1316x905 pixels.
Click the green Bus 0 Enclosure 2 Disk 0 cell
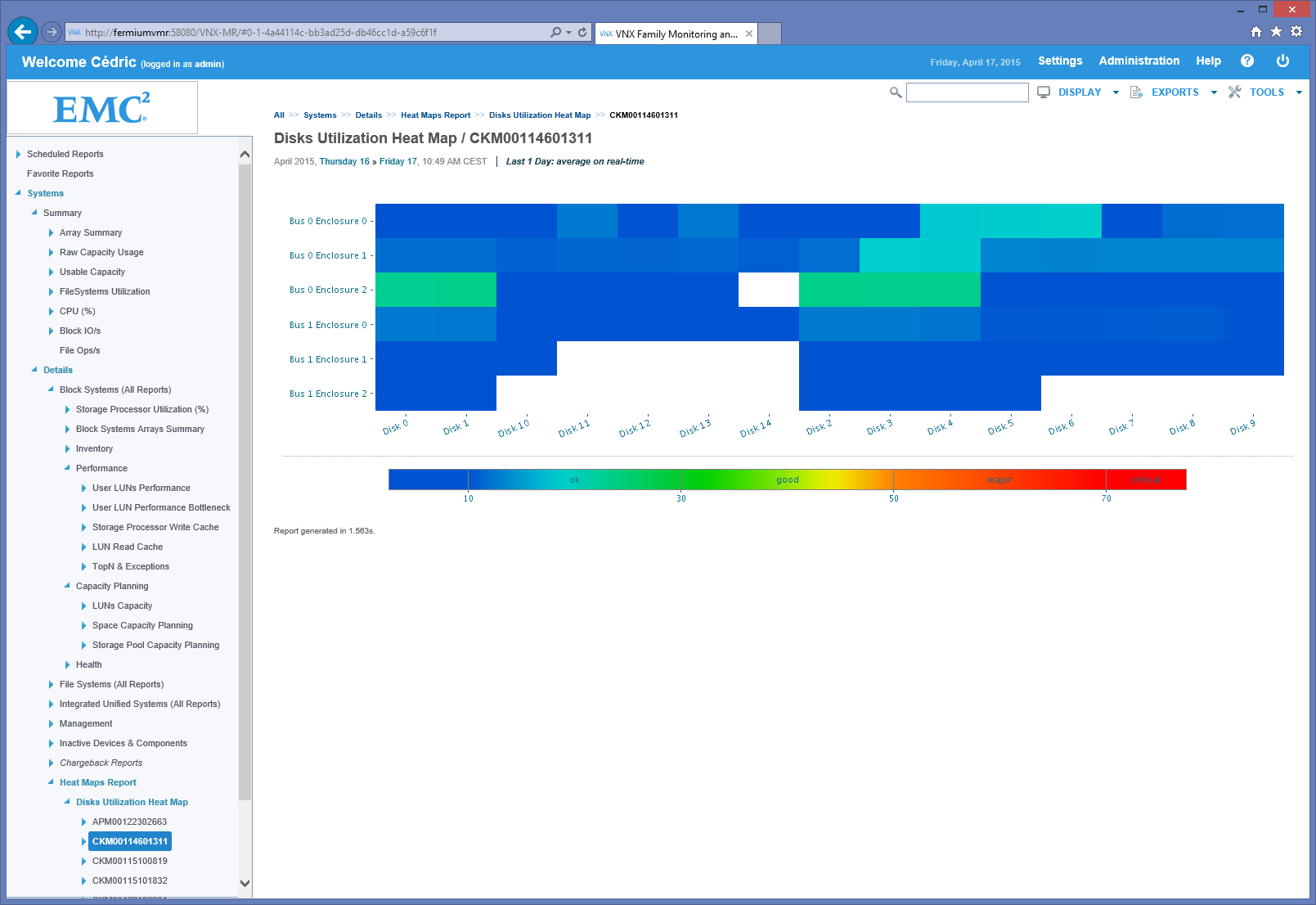[406, 290]
